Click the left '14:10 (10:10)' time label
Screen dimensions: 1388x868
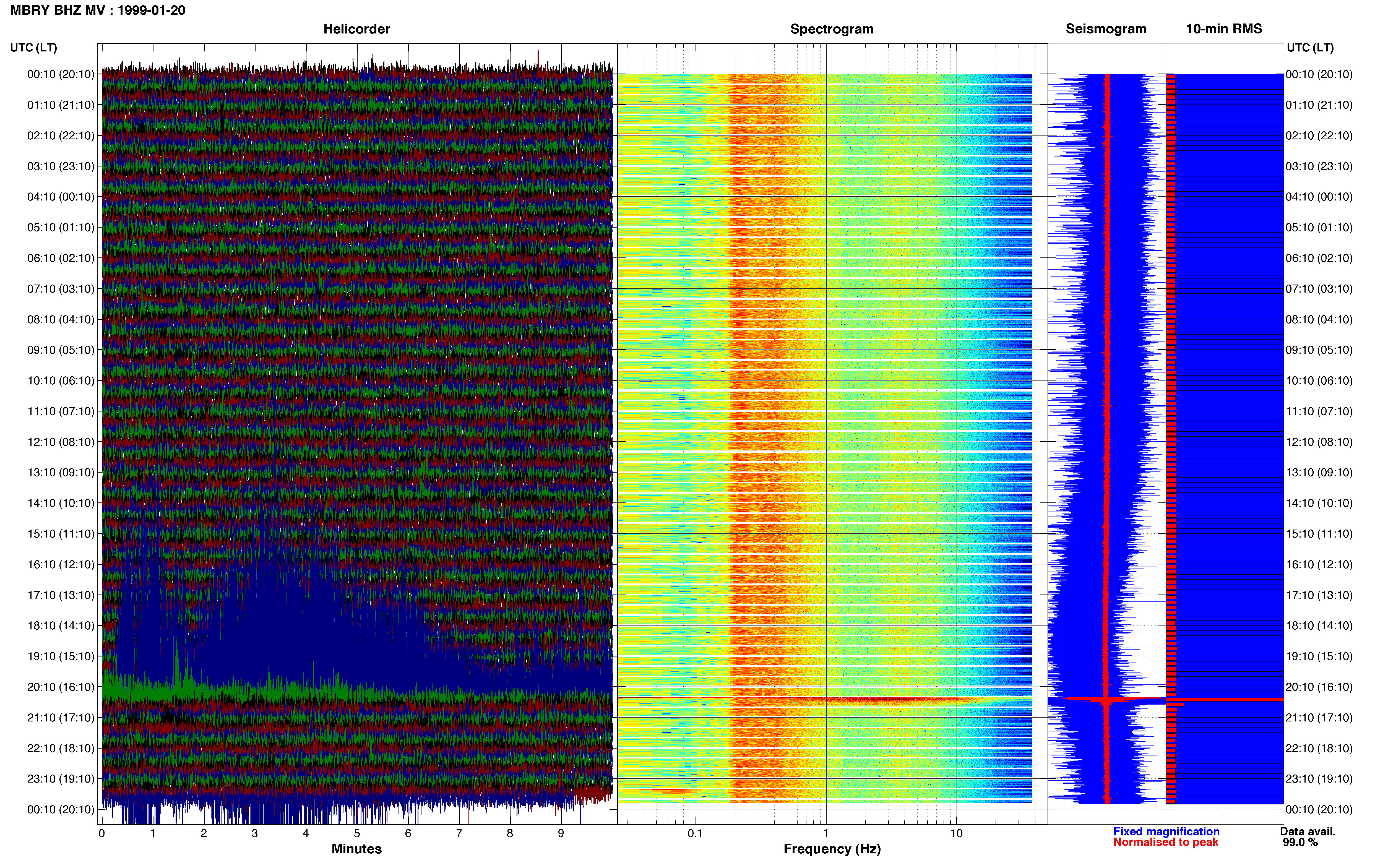tap(61, 504)
